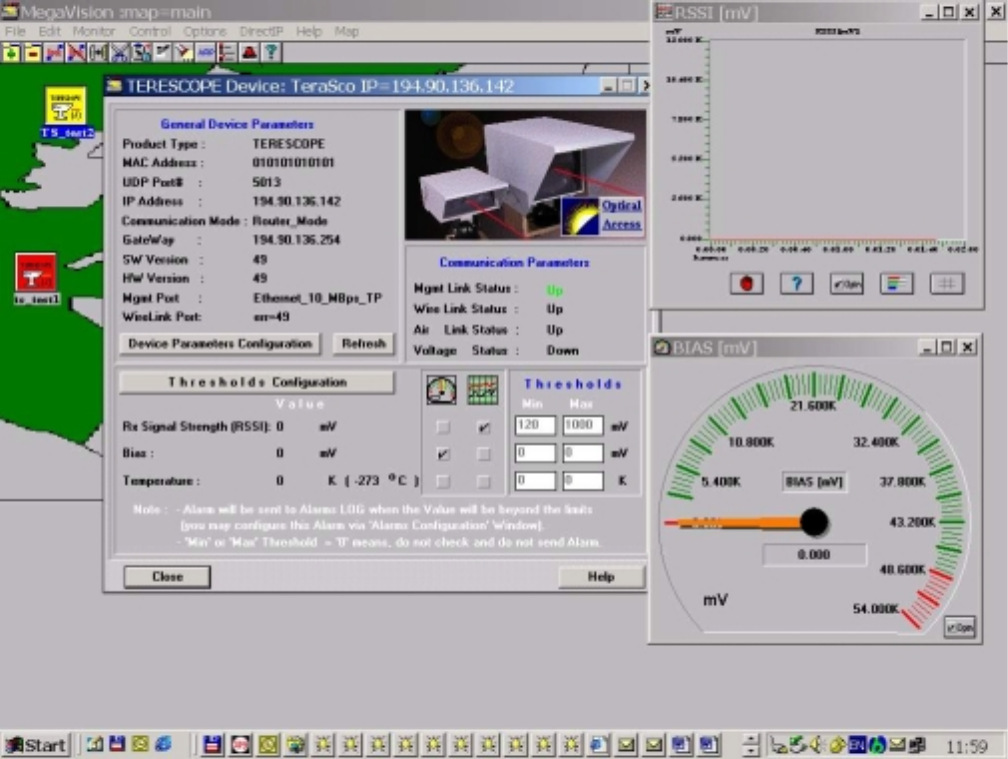The width and height of the screenshot is (1008, 759).
Task: Click the Bias Max threshold field
Action: pyautogui.click(x=583, y=453)
